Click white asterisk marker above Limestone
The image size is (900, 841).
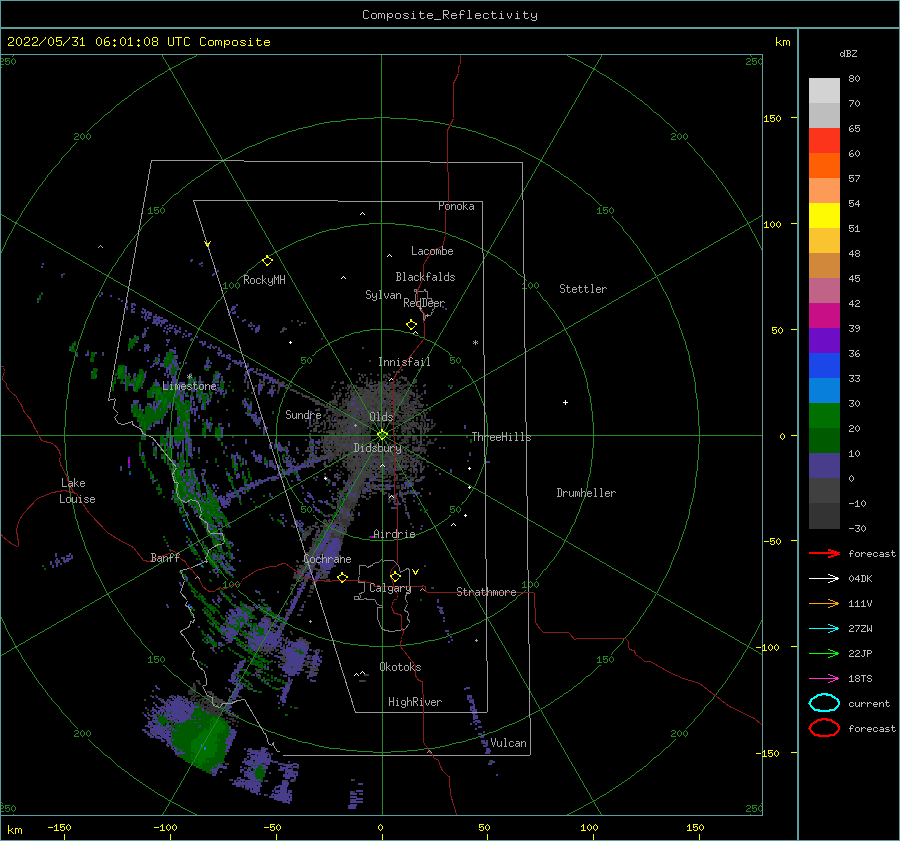coord(189,377)
